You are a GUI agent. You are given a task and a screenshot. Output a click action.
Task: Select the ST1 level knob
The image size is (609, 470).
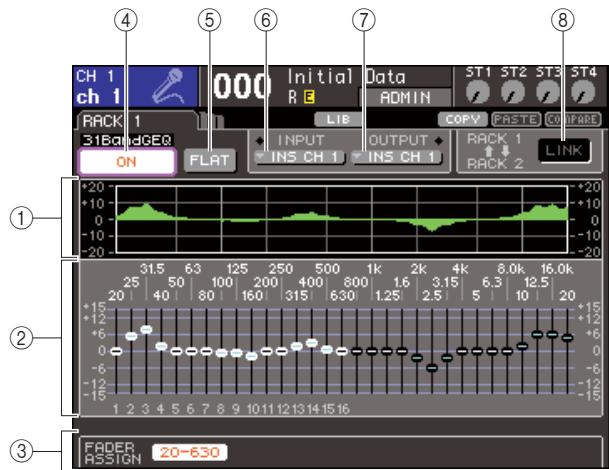coord(478,92)
